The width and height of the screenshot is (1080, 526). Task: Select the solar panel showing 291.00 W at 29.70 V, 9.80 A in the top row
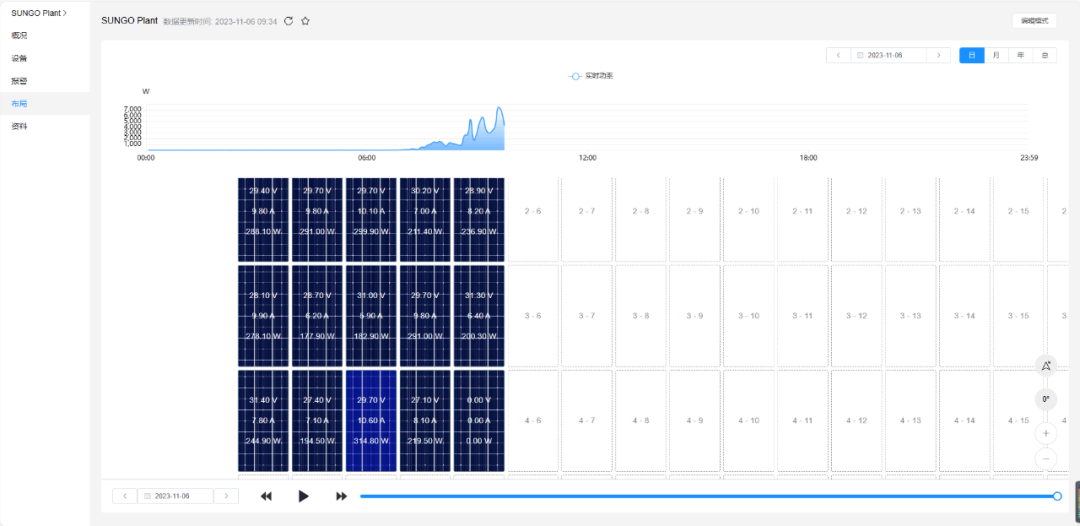pyautogui.click(x=317, y=220)
